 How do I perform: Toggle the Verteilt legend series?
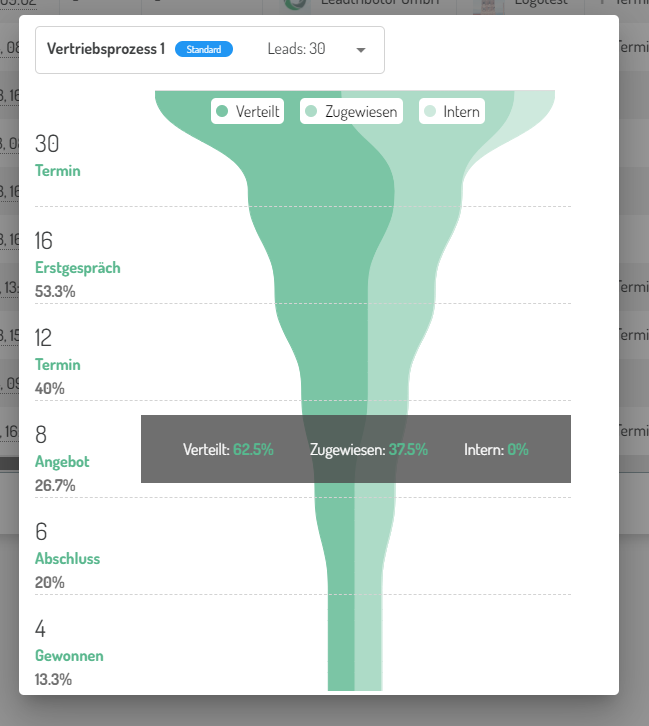pyautogui.click(x=248, y=111)
